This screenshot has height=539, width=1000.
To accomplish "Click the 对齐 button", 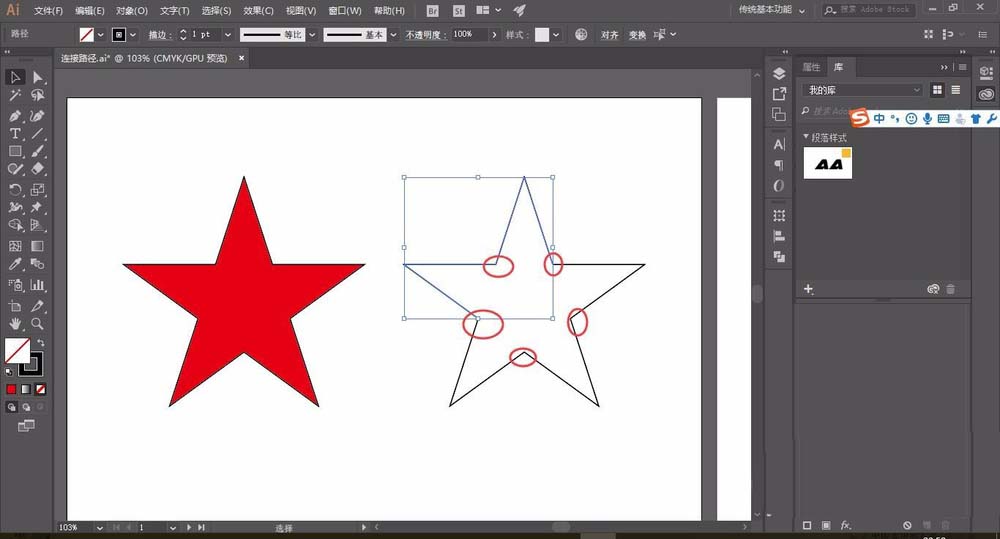I will 609,34.
